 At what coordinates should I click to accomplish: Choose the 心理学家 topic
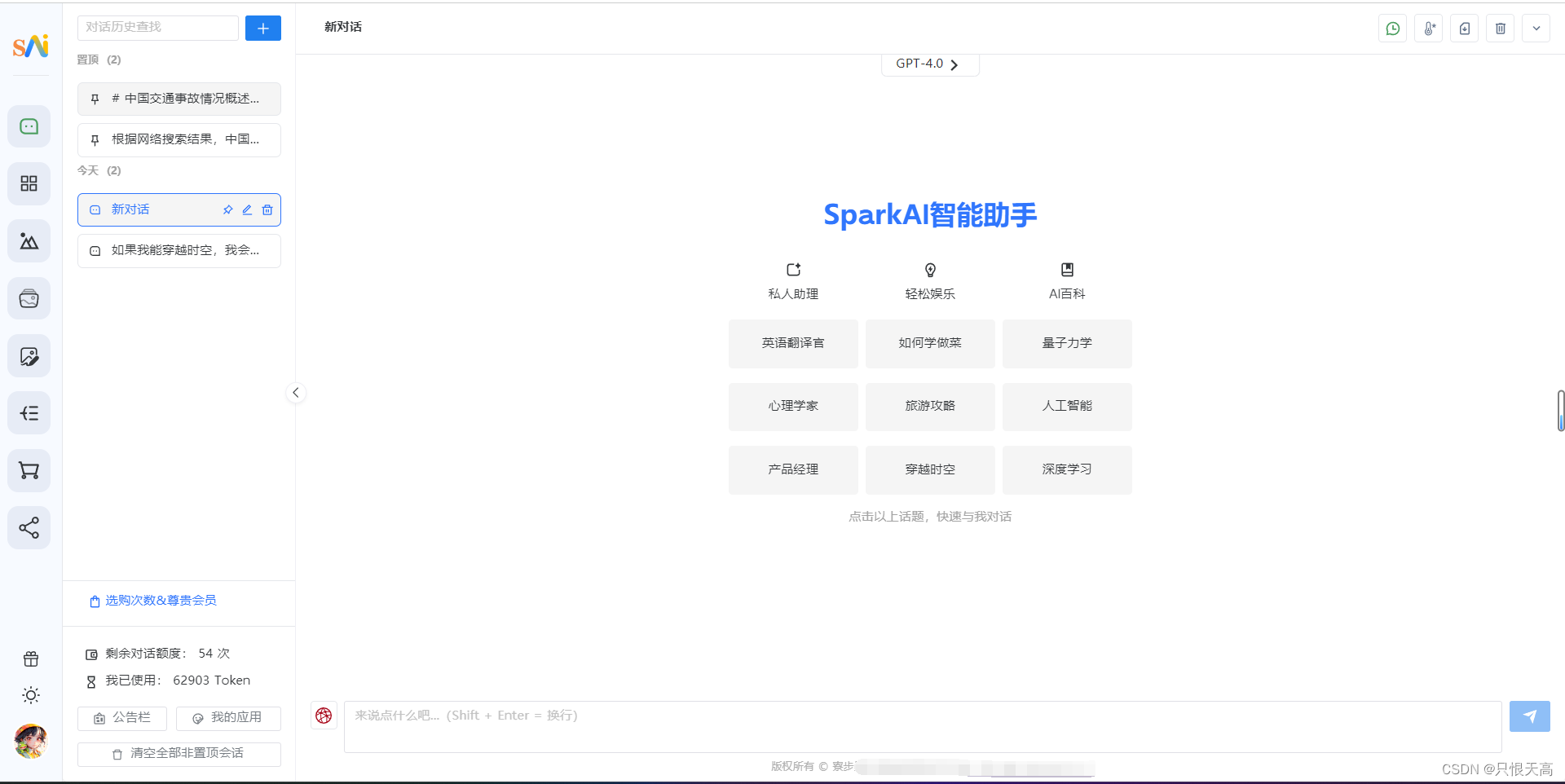point(793,406)
